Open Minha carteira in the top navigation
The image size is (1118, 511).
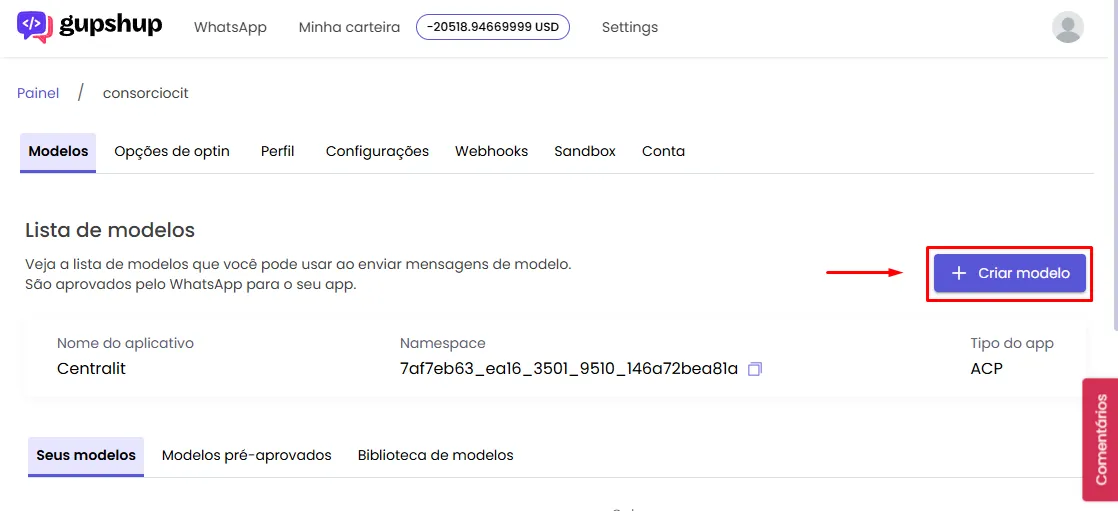pos(349,28)
